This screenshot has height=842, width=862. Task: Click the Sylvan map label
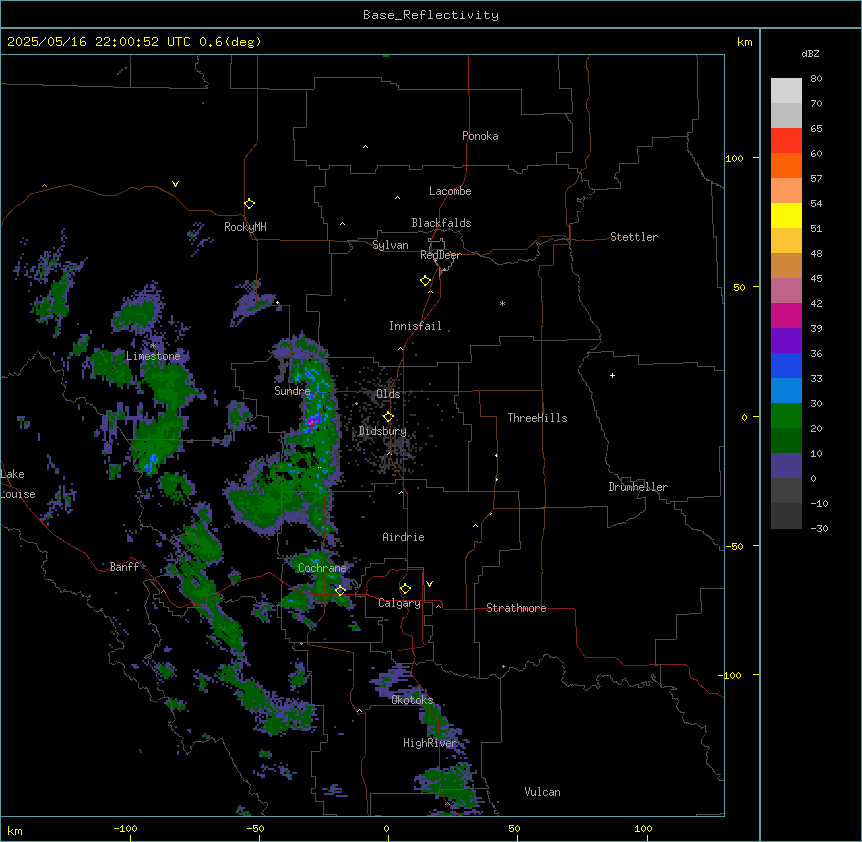point(390,245)
